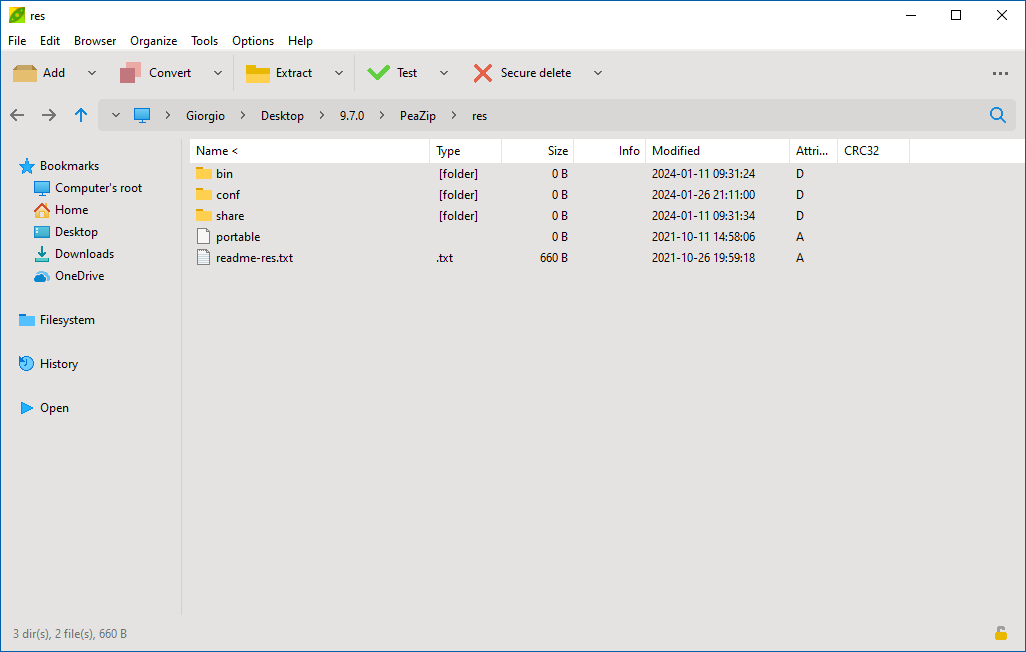Click the portable file icon
The height and width of the screenshot is (652, 1026).
pyautogui.click(x=203, y=236)
